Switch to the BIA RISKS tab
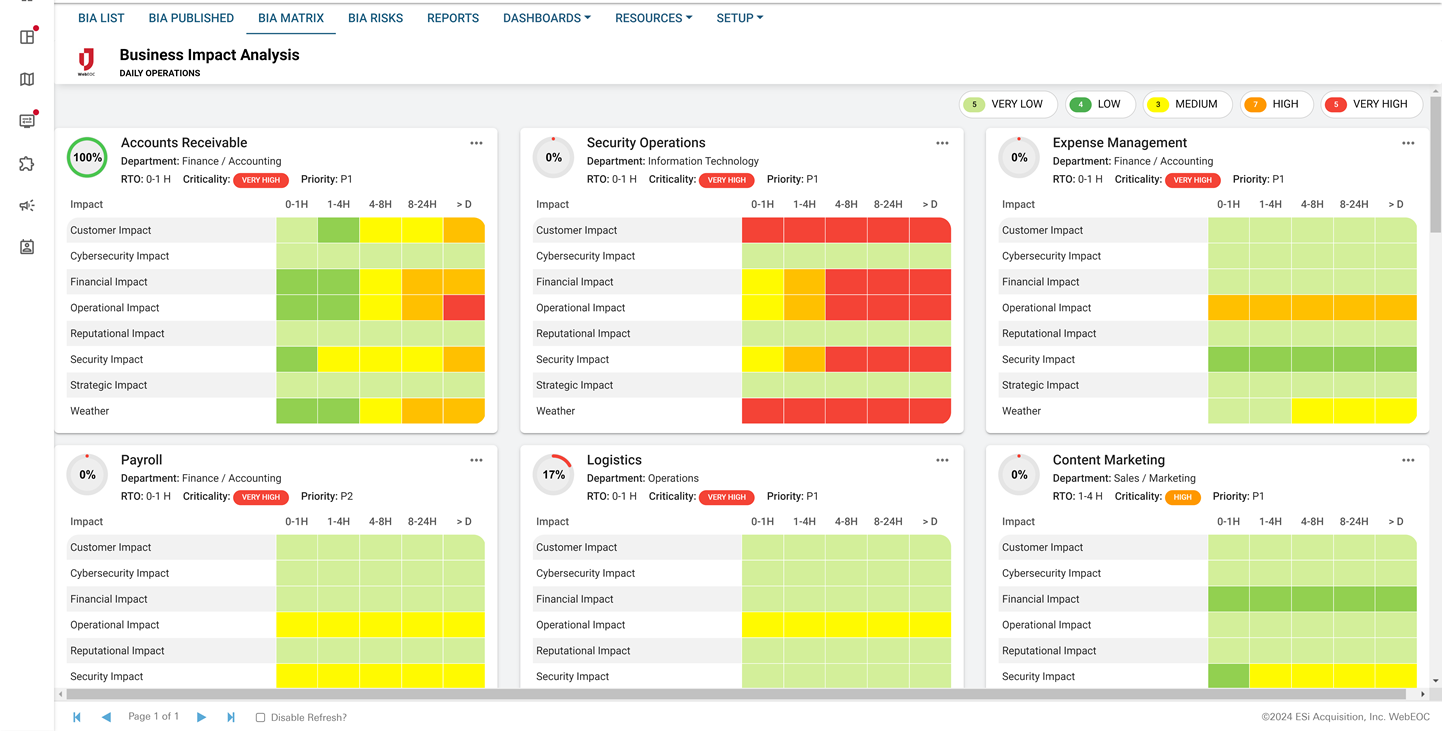This screenshot has height=731, width=1442. click(x=375, y=17)
